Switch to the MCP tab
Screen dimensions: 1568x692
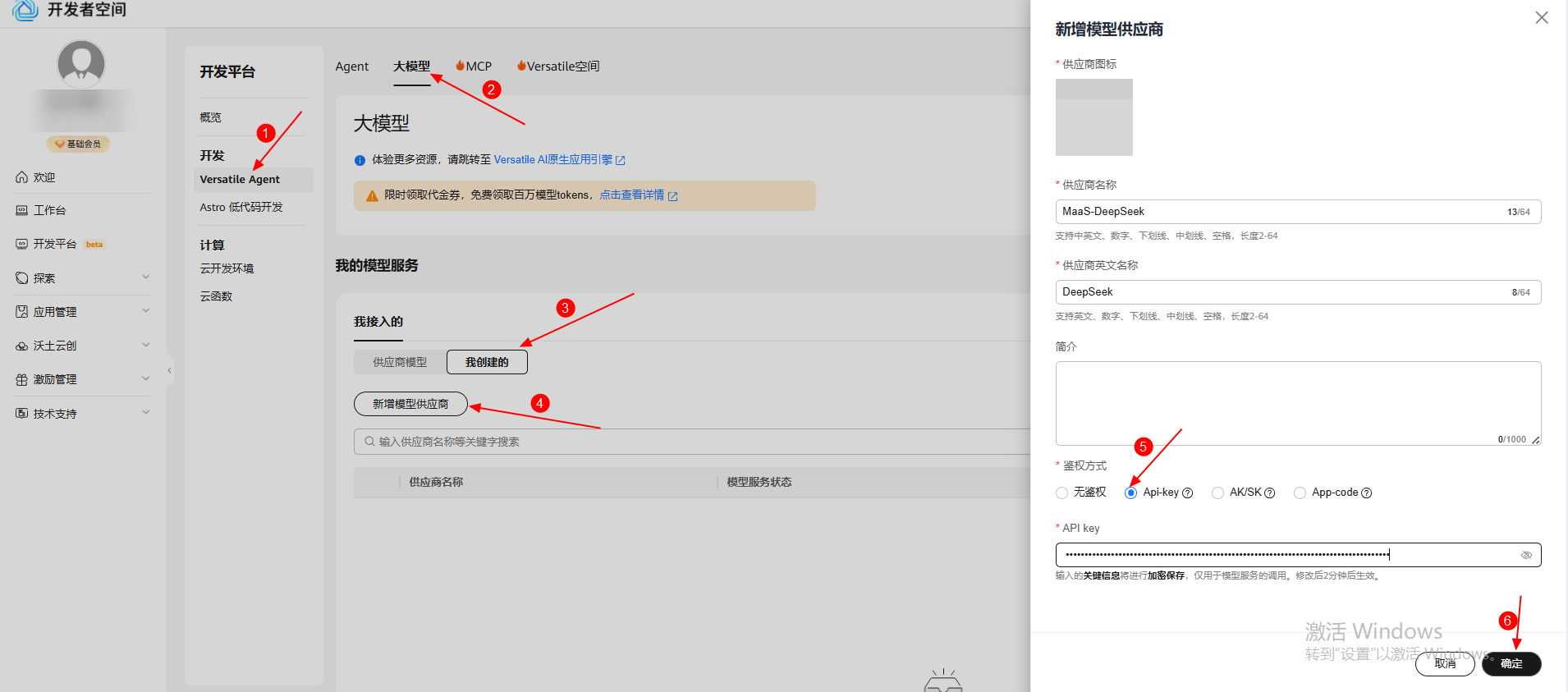[x=474, y=66]
